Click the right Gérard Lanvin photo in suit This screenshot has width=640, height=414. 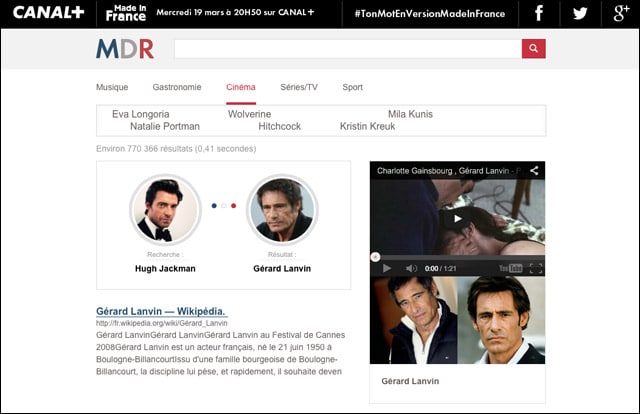click(501, 320)
